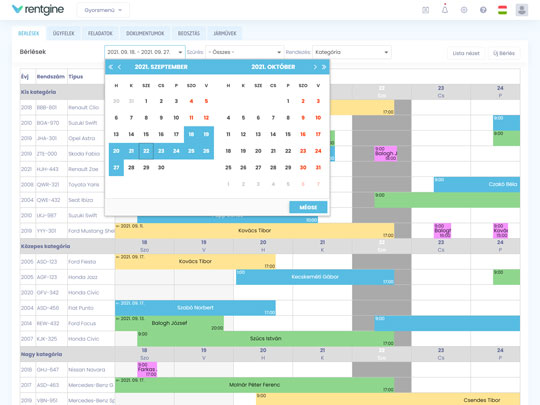Open the notifications bell icon
The height and width of the screenshot is (405, 540).
(x=445, y=10)
